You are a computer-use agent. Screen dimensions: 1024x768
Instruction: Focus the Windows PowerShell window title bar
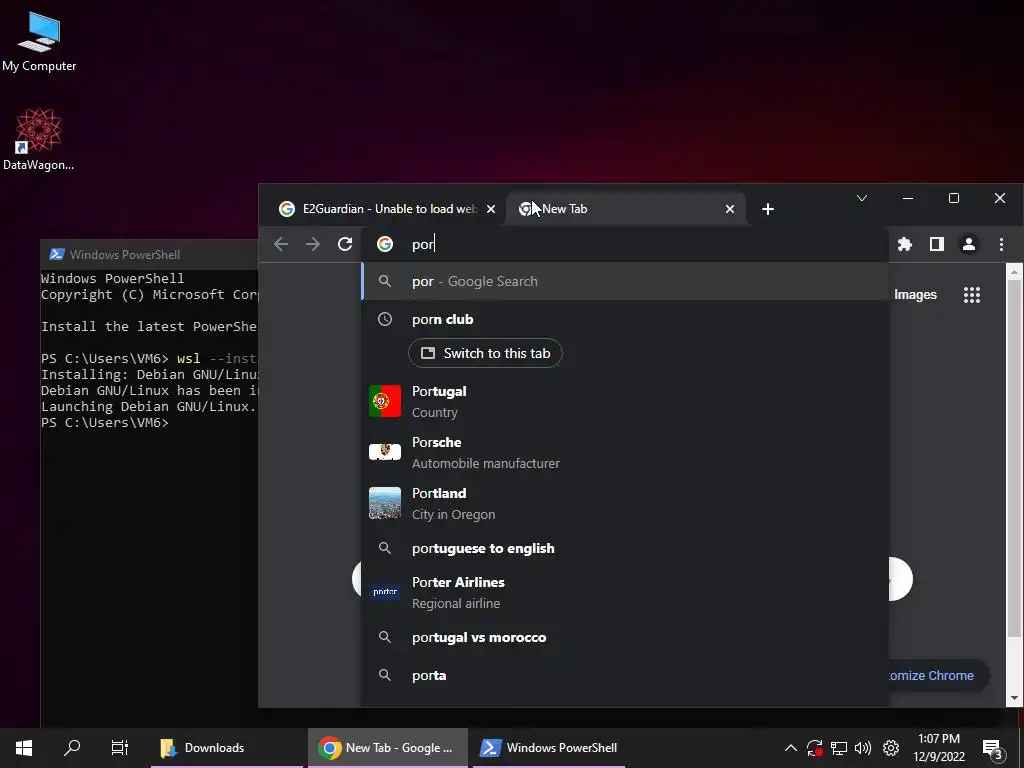[150, 255]
